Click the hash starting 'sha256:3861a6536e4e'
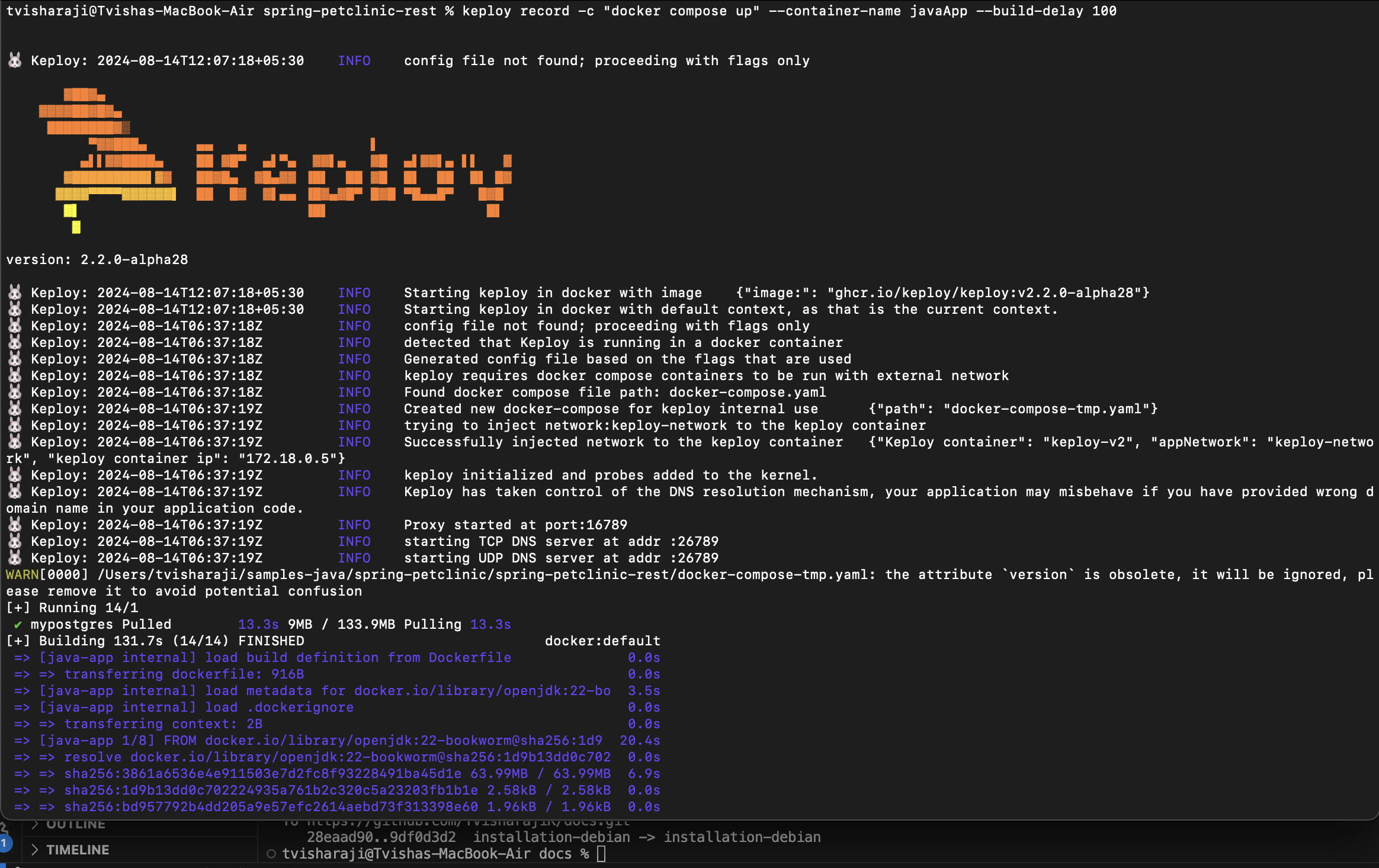This screenshot has width=1379, height=868. [262, 773]
